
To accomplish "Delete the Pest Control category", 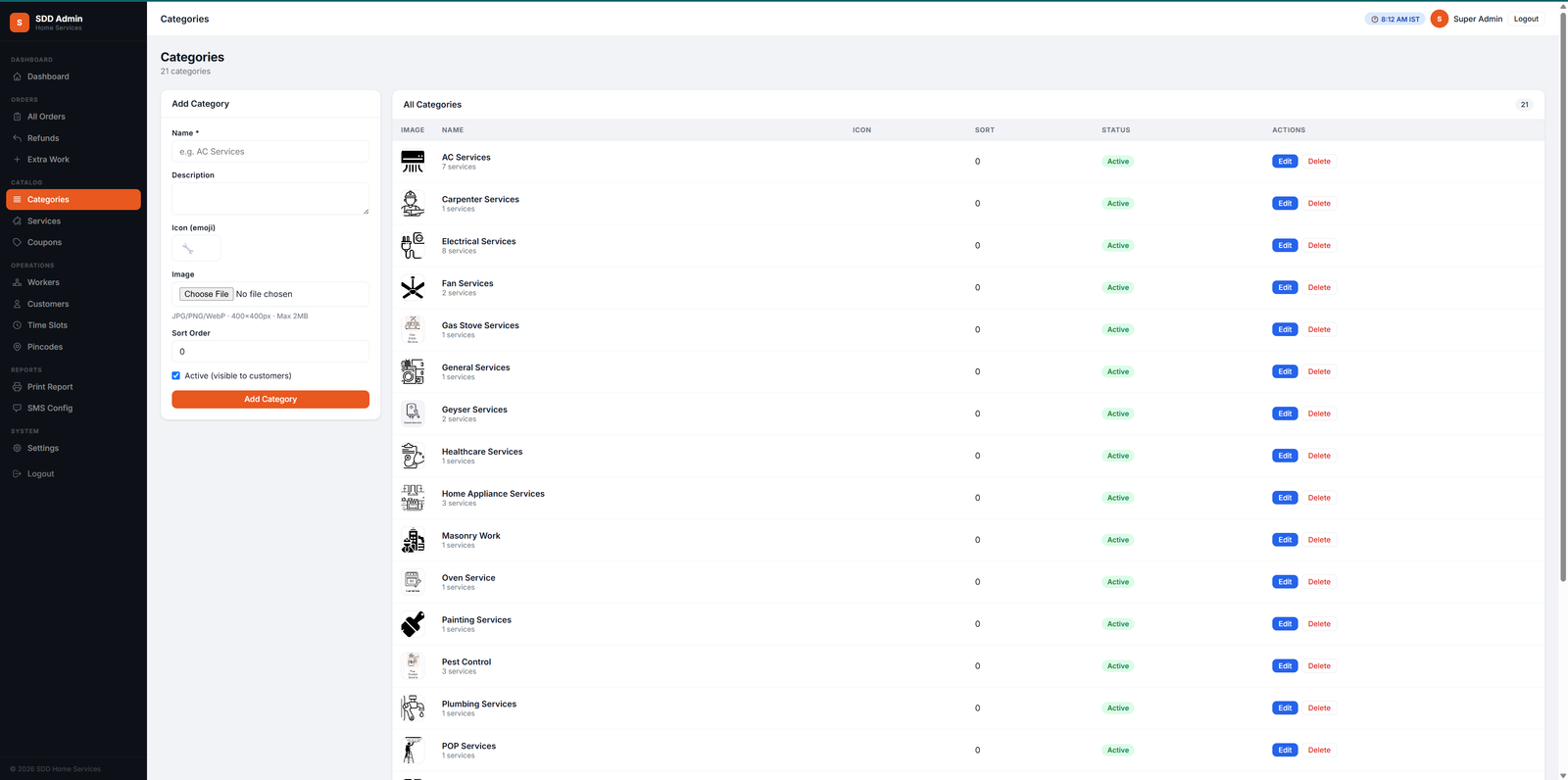I will [x=1319, y=666].
